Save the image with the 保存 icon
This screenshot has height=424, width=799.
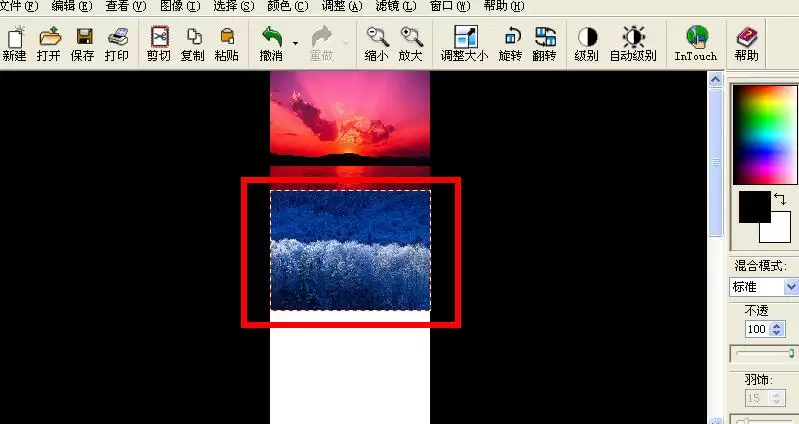click(84, 38)
